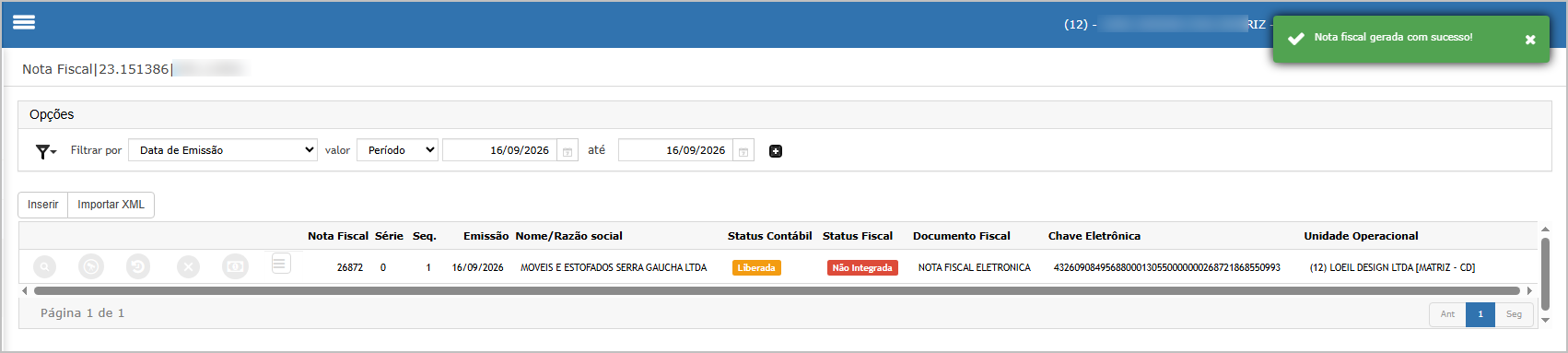Open the row options list icon for 26872

[x=281, y=265]
